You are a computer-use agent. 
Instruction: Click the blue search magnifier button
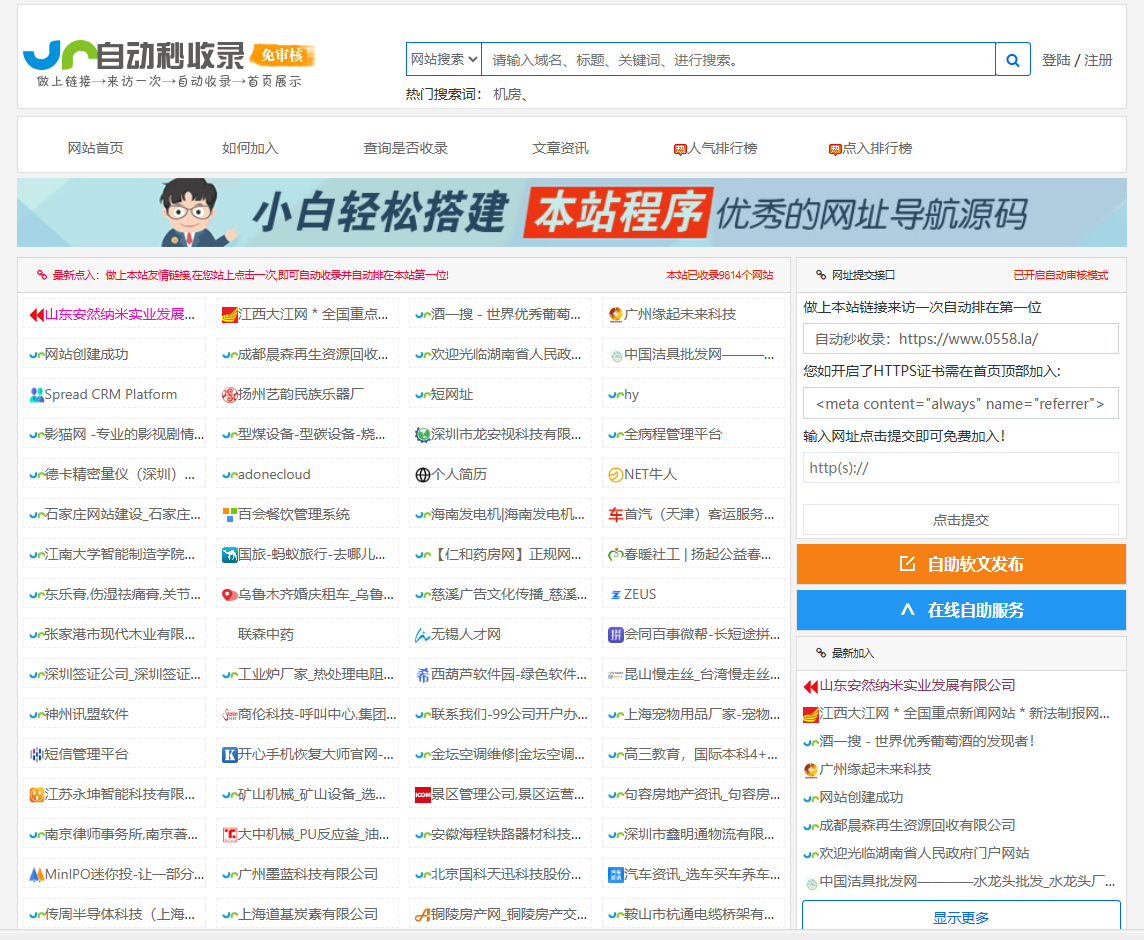[1013, 60]
